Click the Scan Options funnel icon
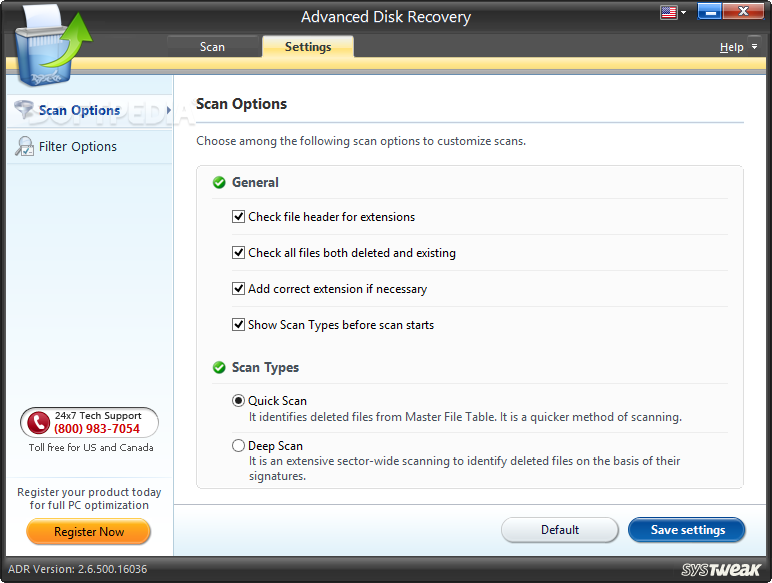Screen dimensions: 772x583 pos(24,109)
